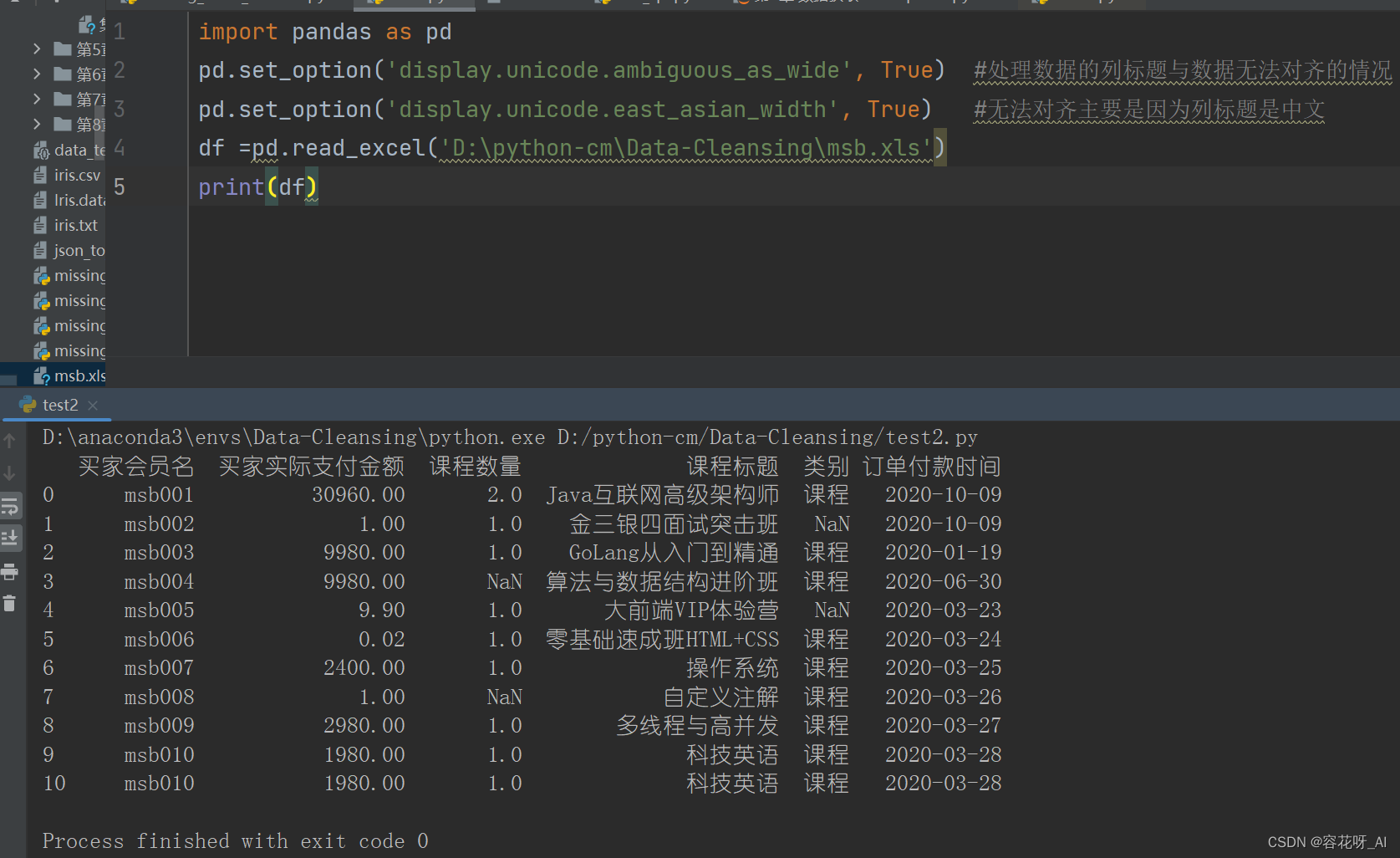The image size is (1400, 858).
Task: Click '金三银四面试突击班' in output
Action: coord(674,524)
